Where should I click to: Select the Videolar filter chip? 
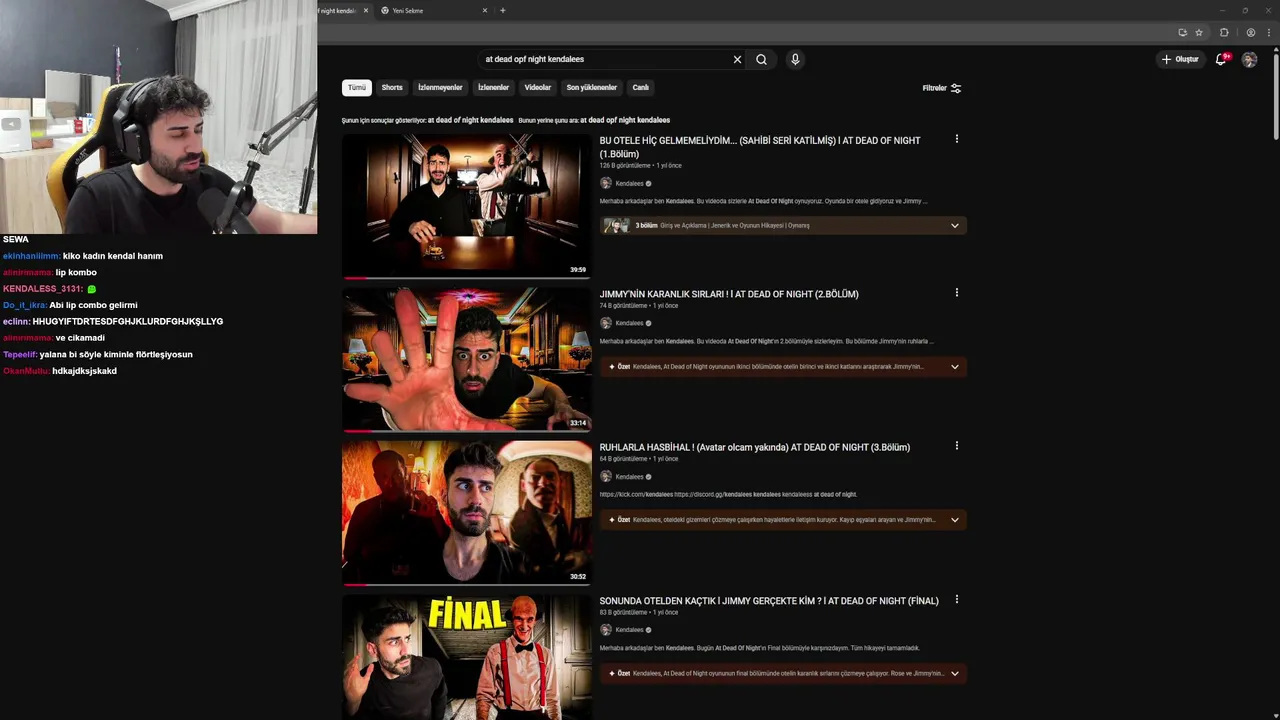[538, 88]
